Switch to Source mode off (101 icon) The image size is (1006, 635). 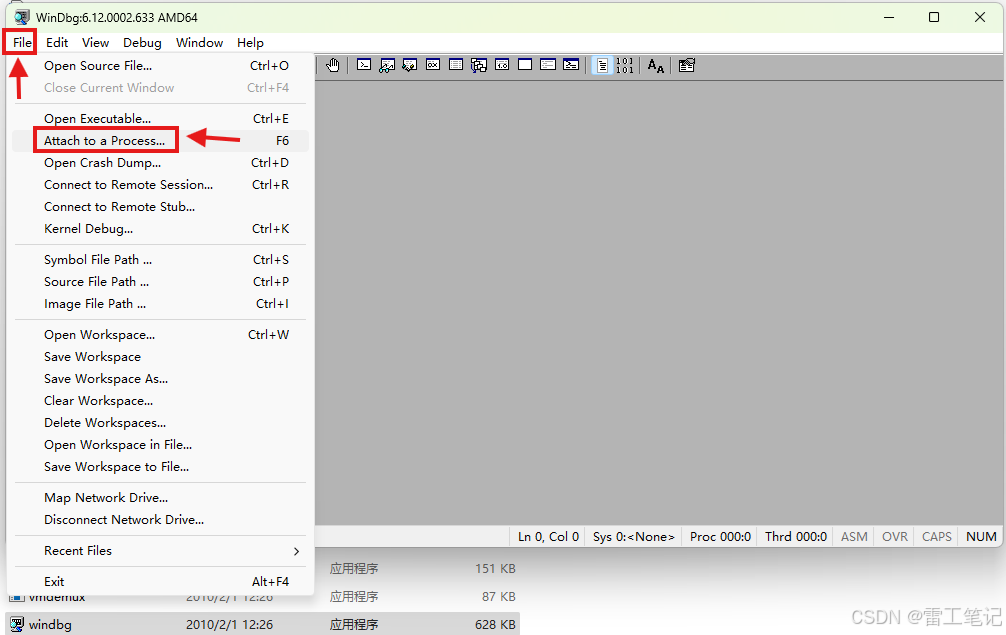click(624, 65)
